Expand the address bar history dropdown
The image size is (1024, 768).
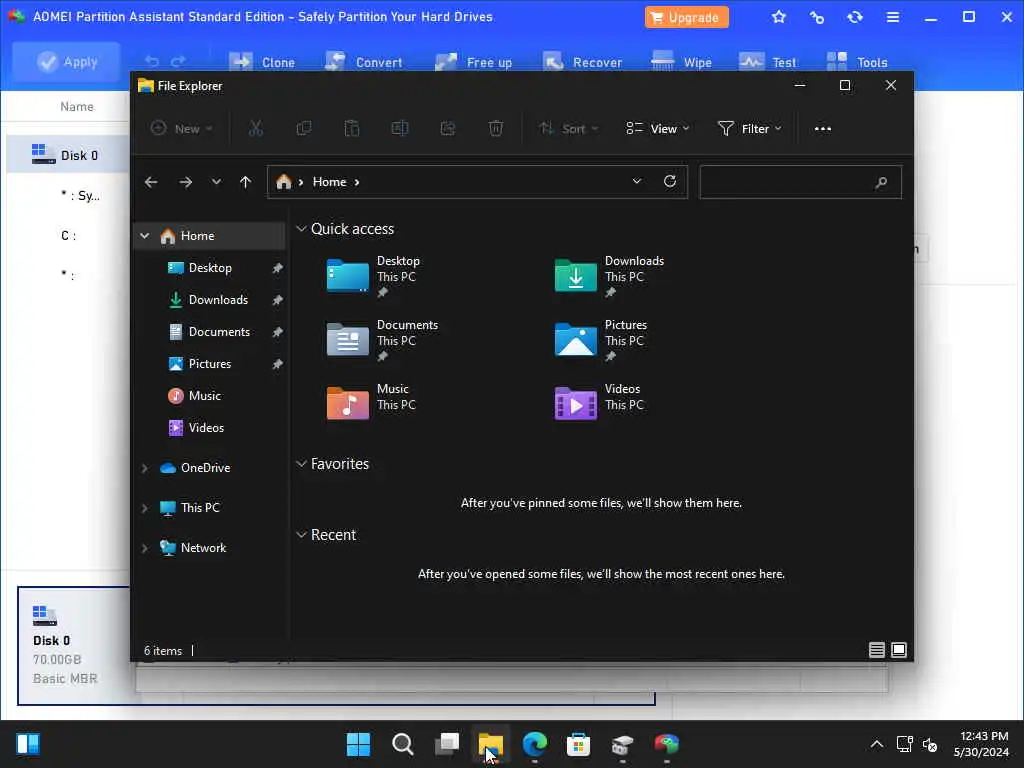[637, 182]
